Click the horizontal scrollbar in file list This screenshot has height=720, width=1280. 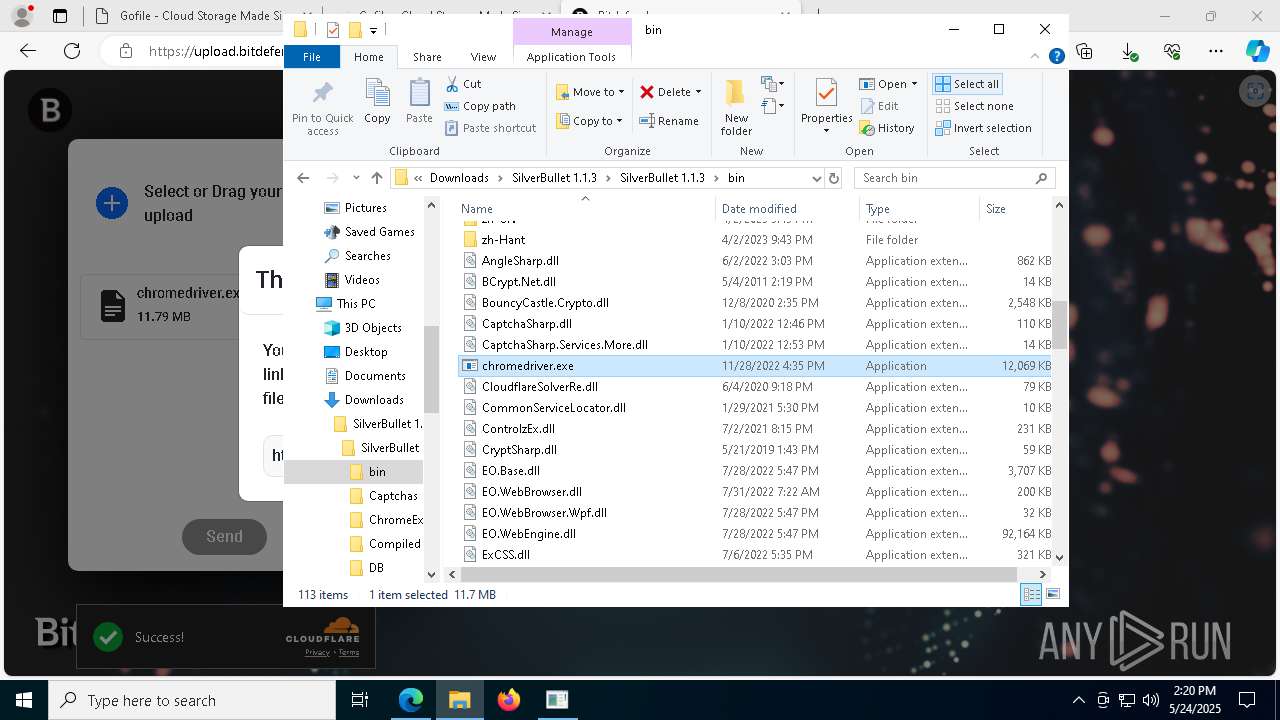(739, 574)
